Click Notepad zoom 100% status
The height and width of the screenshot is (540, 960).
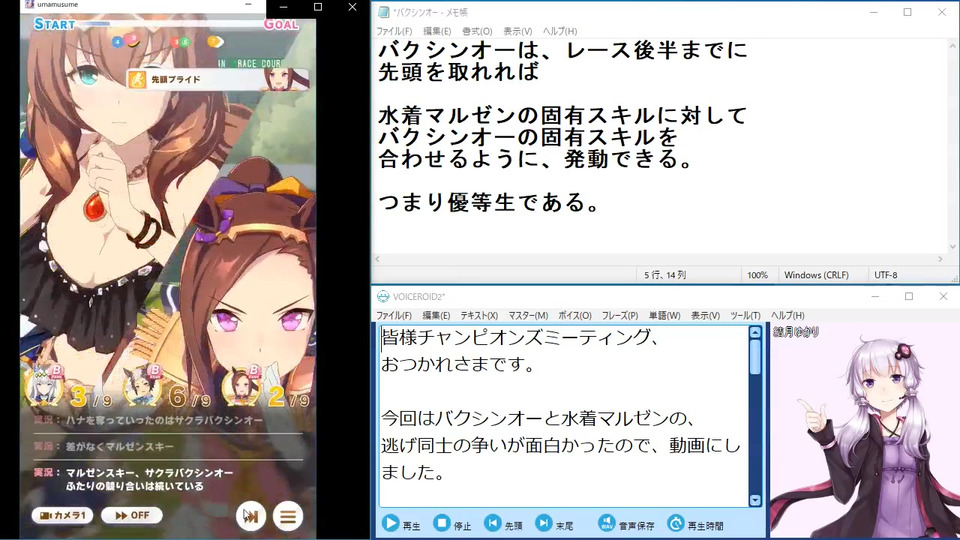pos(757,275)
